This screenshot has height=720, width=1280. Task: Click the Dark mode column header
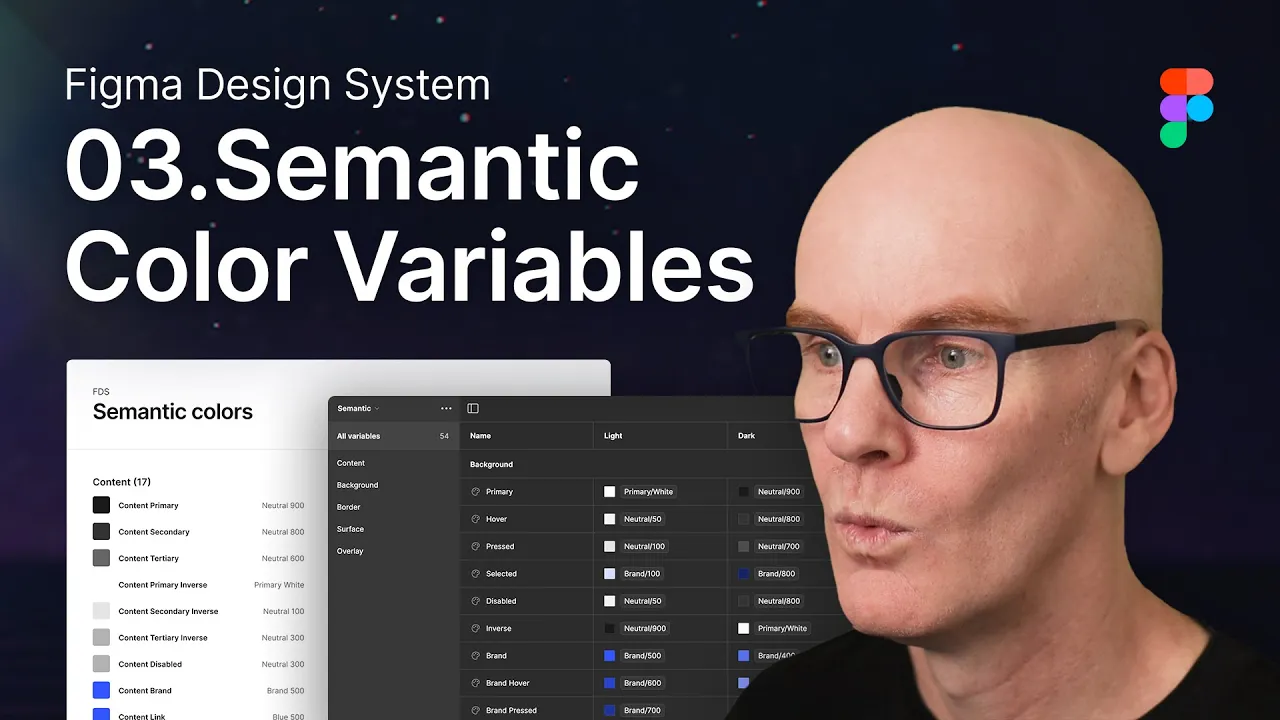click(x=747, y=436)
